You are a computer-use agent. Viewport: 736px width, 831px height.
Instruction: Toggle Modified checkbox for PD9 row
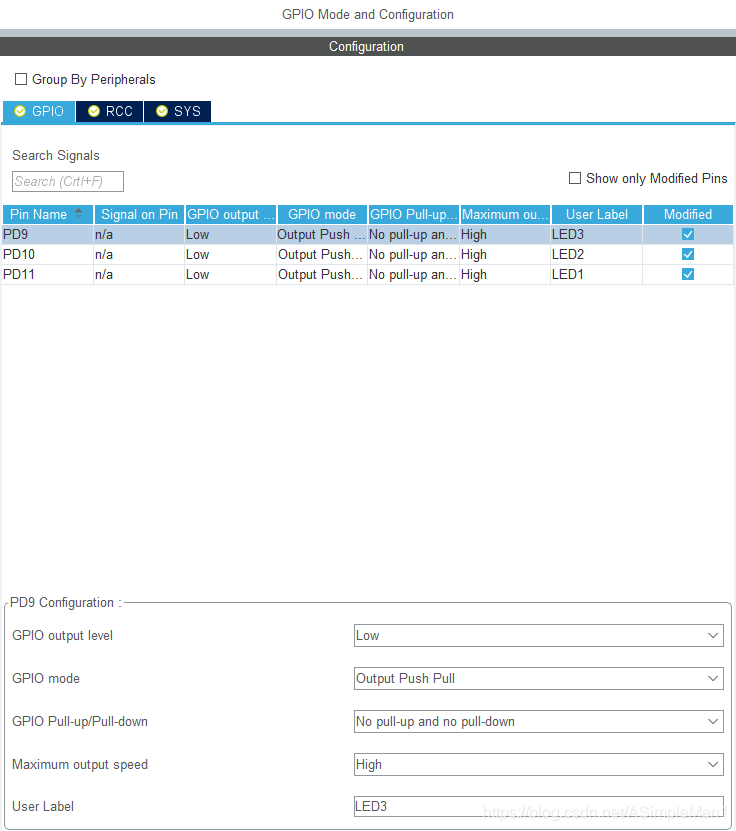point(688,234)
